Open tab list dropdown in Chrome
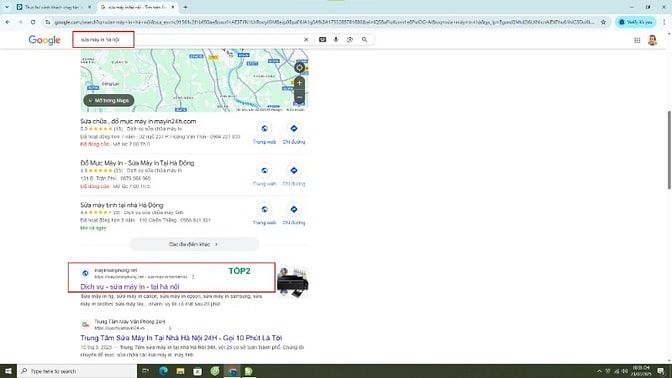The image size is (672, 378). pyautogui.click(x=7, y=7)
